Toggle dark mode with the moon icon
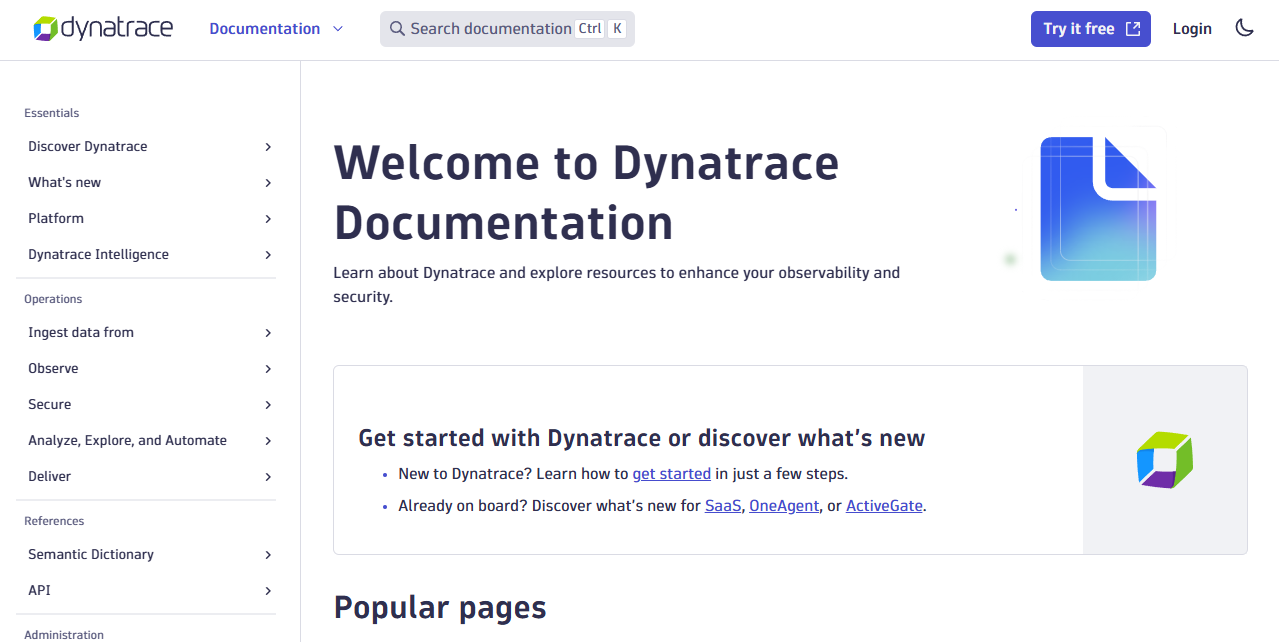 tap(1244, 28)
